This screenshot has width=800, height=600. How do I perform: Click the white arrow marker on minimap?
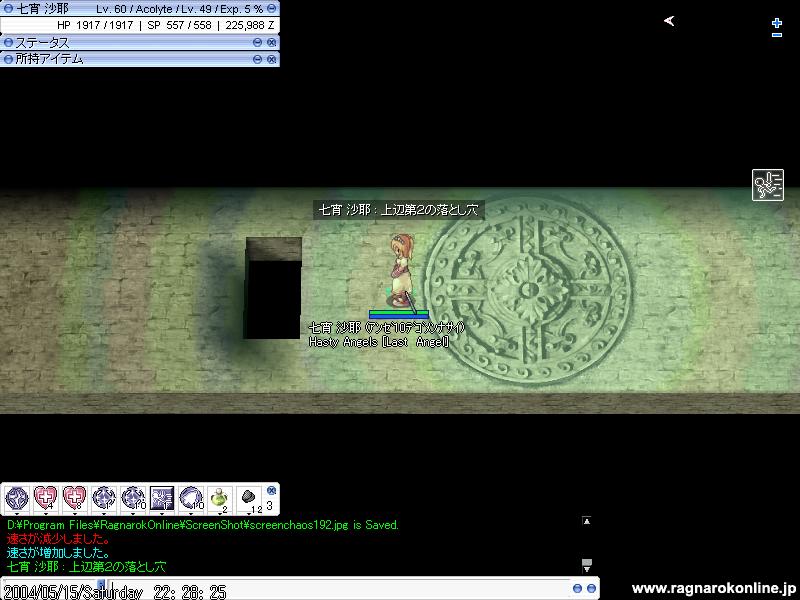point(669,20)
